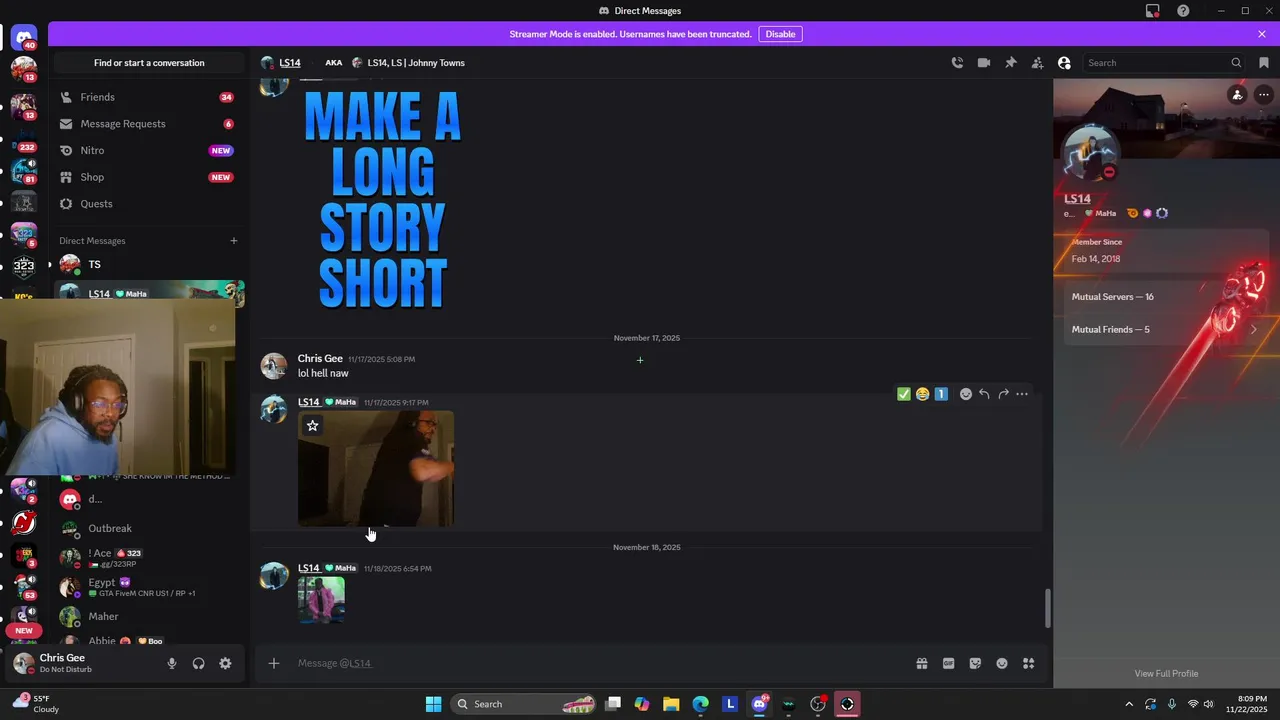Start a voice call with LS14
This screenshot has width=1280, height=720.
[957, 63]
